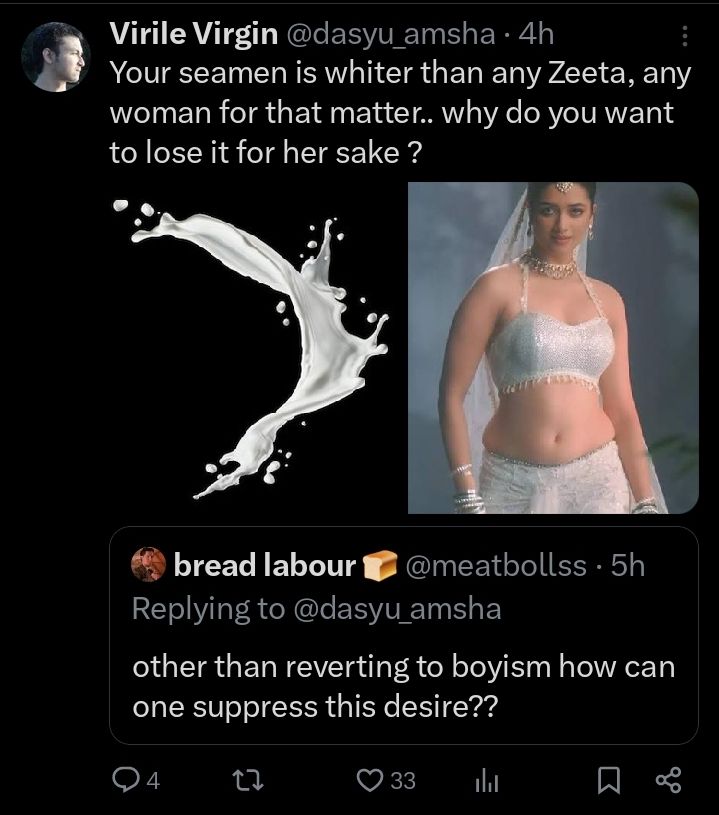Click the "bread labour" display name

tap(265, 566)
